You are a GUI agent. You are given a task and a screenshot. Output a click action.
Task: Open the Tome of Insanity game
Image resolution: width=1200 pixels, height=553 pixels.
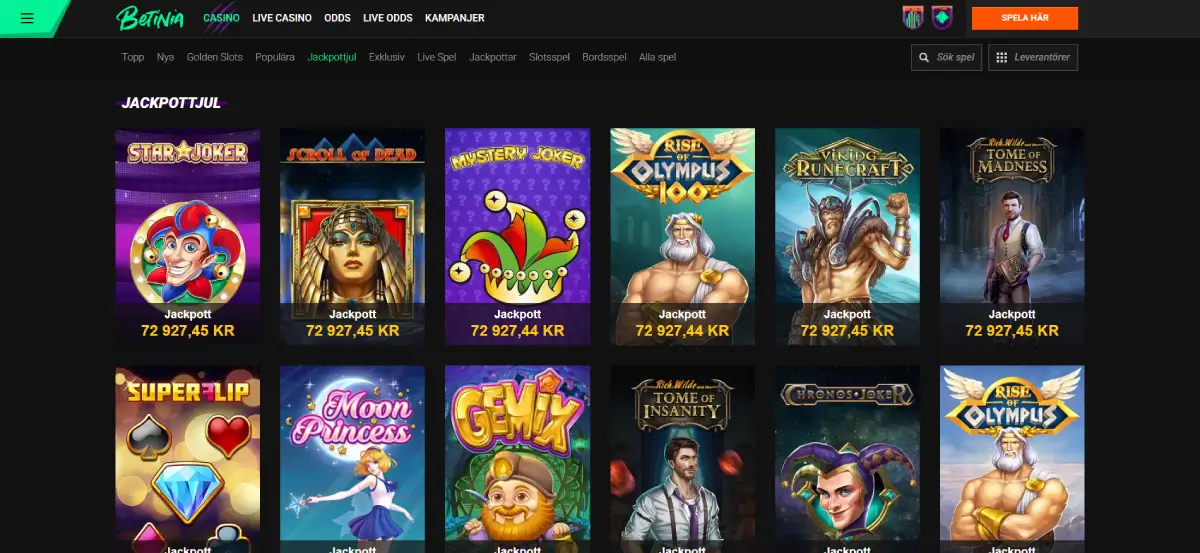click(682, 459)
